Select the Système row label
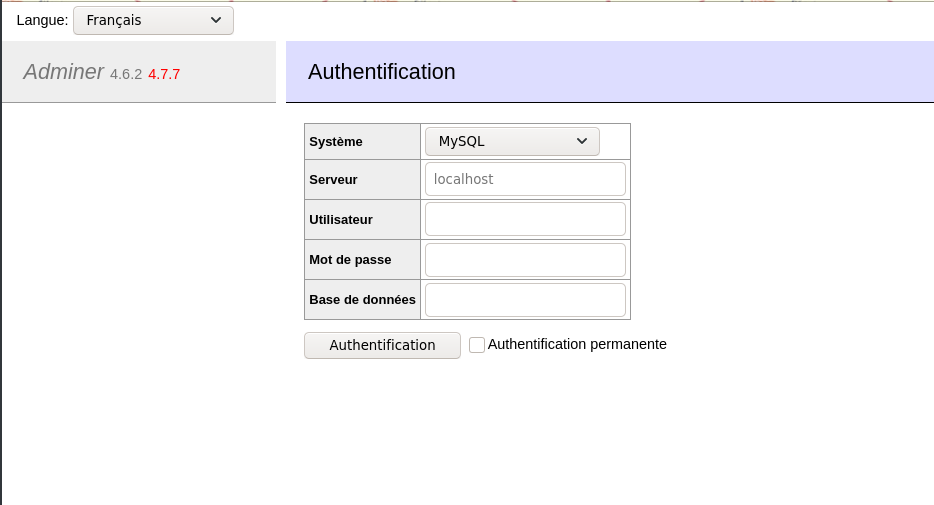Screen dimensions: 934x505 pyautogui.click(x=336, y=142)
